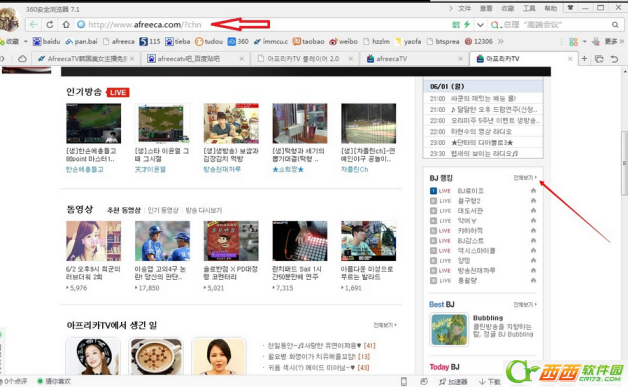Reload the page with refresh icon

(x=50, y=24)
